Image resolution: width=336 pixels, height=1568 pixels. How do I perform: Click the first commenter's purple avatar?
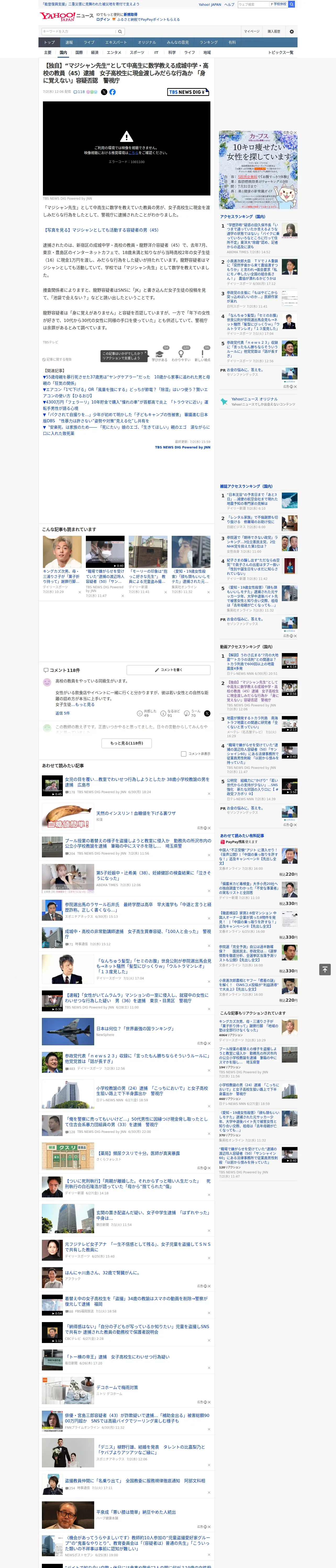point(47,682)
